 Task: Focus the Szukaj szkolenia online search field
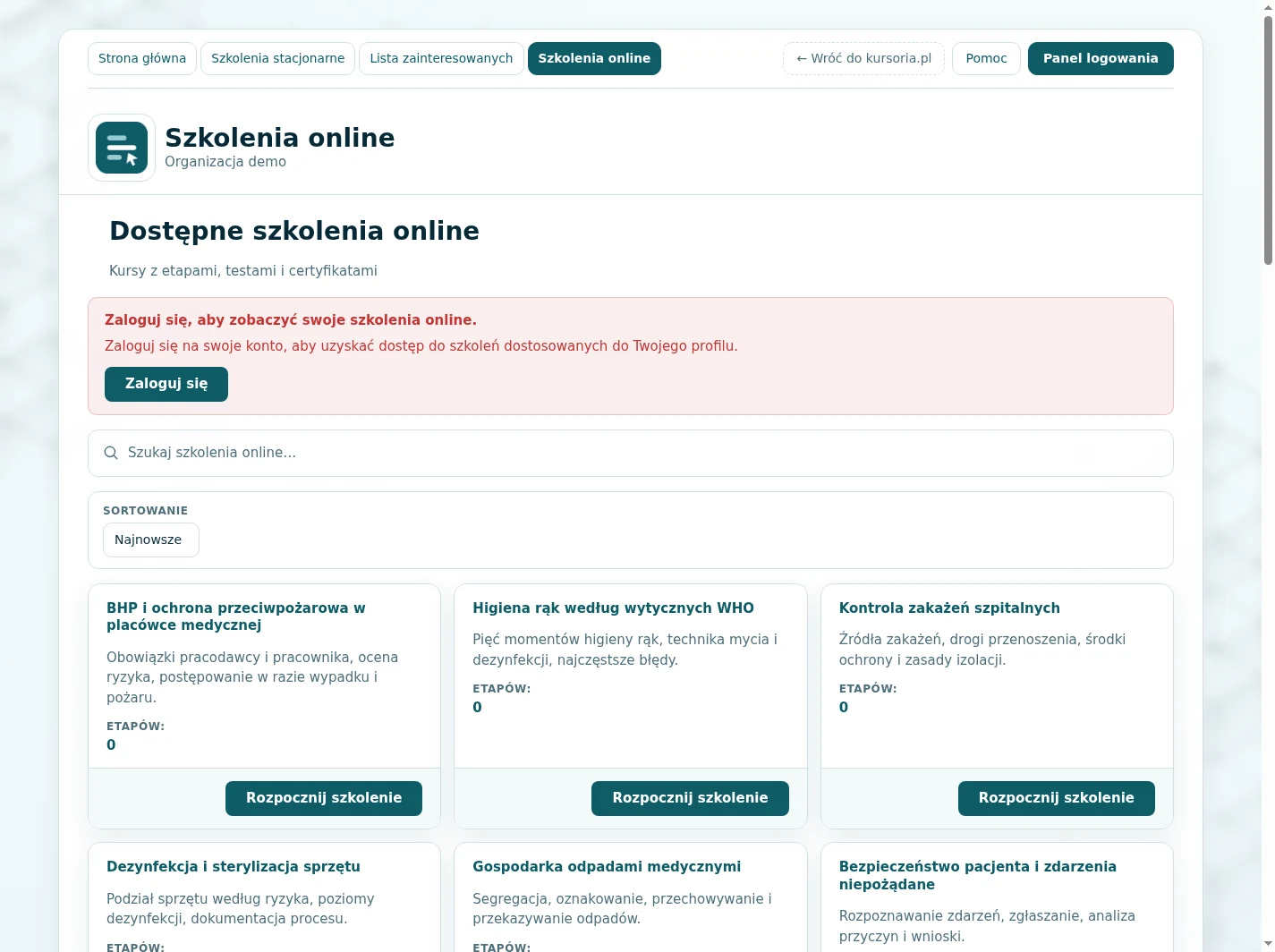pyautogui.click(x=631, y=453)
